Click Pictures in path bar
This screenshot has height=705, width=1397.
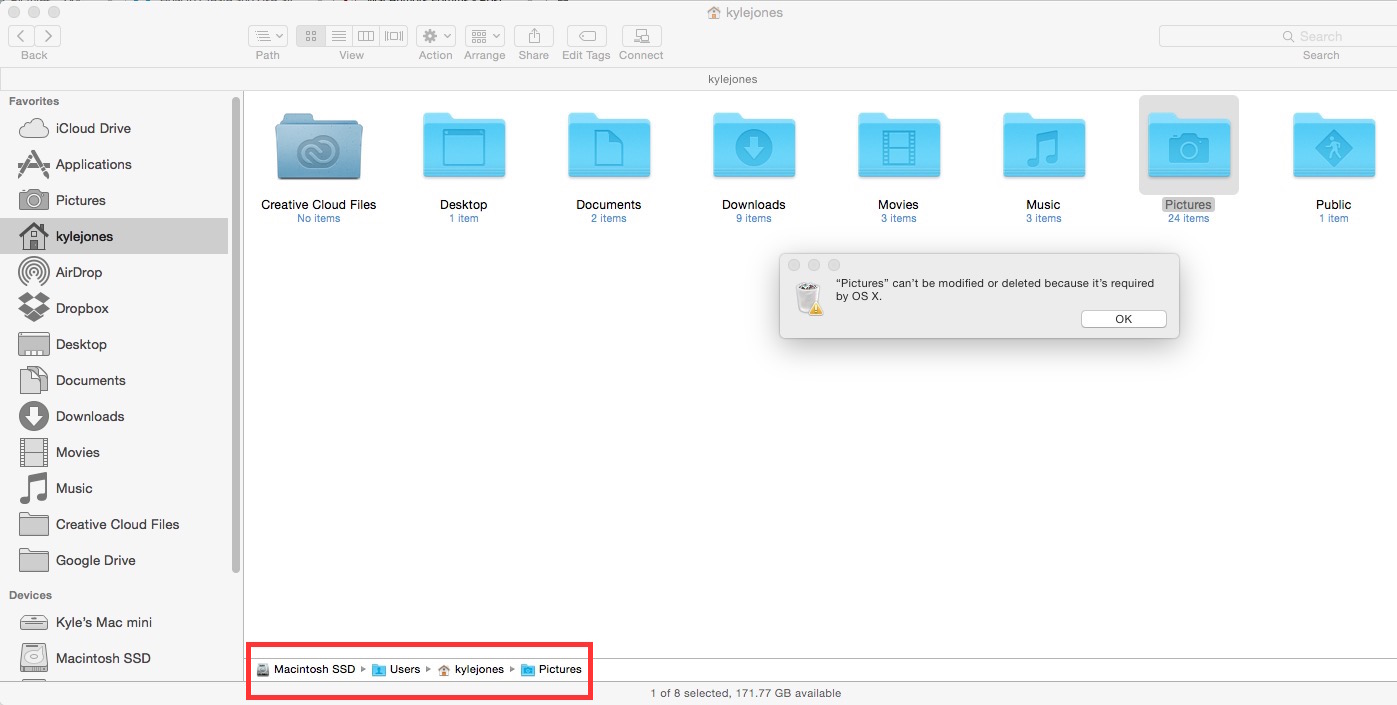click(551, 669)
